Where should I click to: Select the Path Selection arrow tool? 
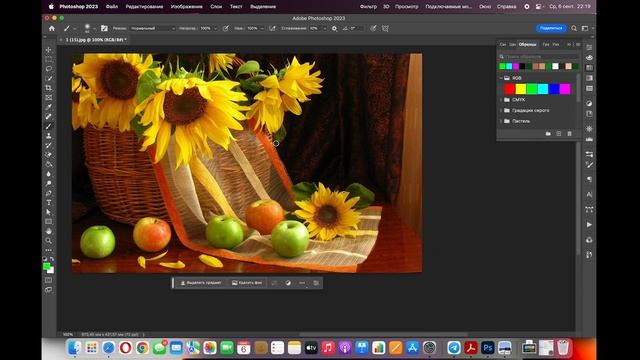click(x=49, y=212)
